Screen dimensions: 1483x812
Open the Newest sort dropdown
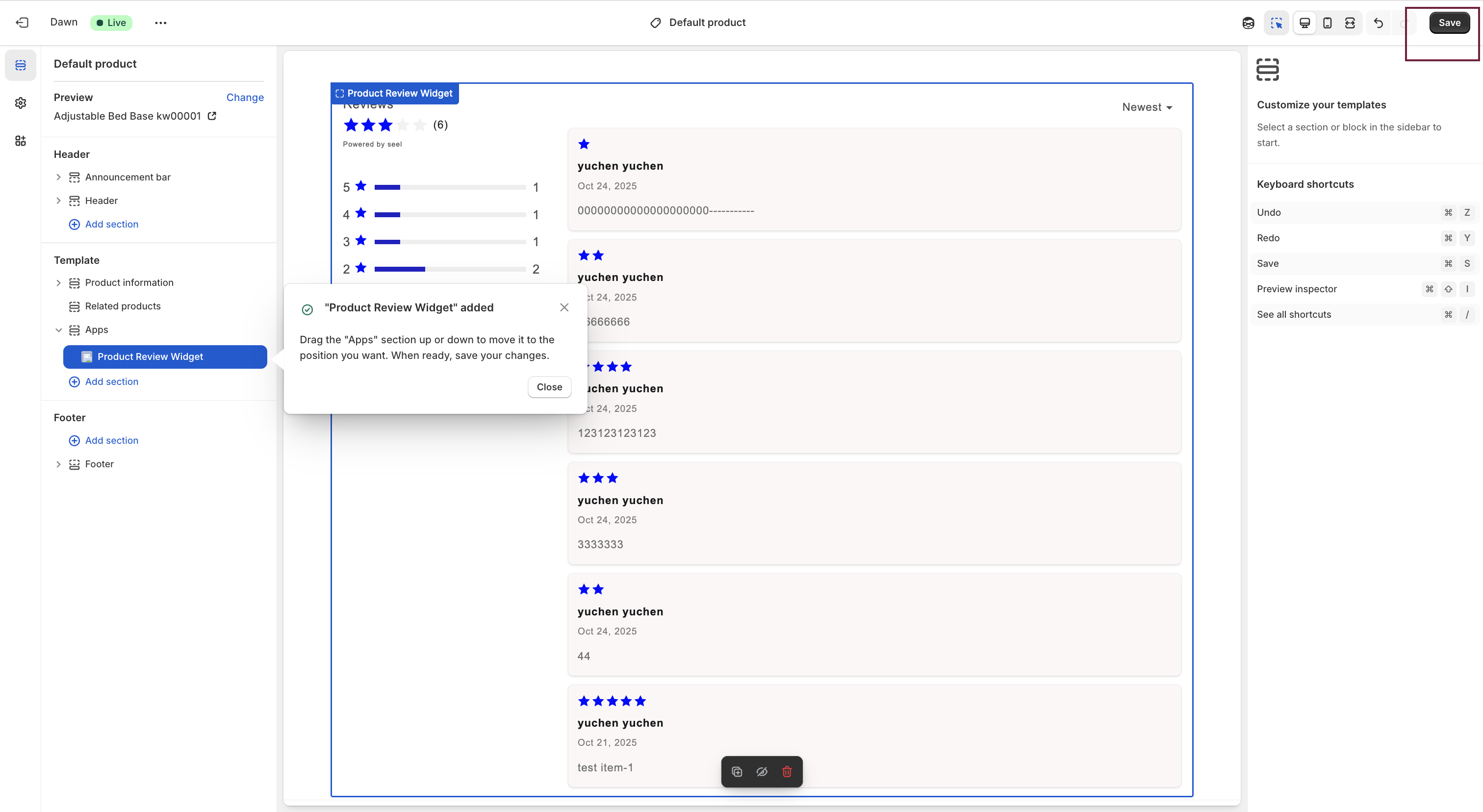(1147, 107)
